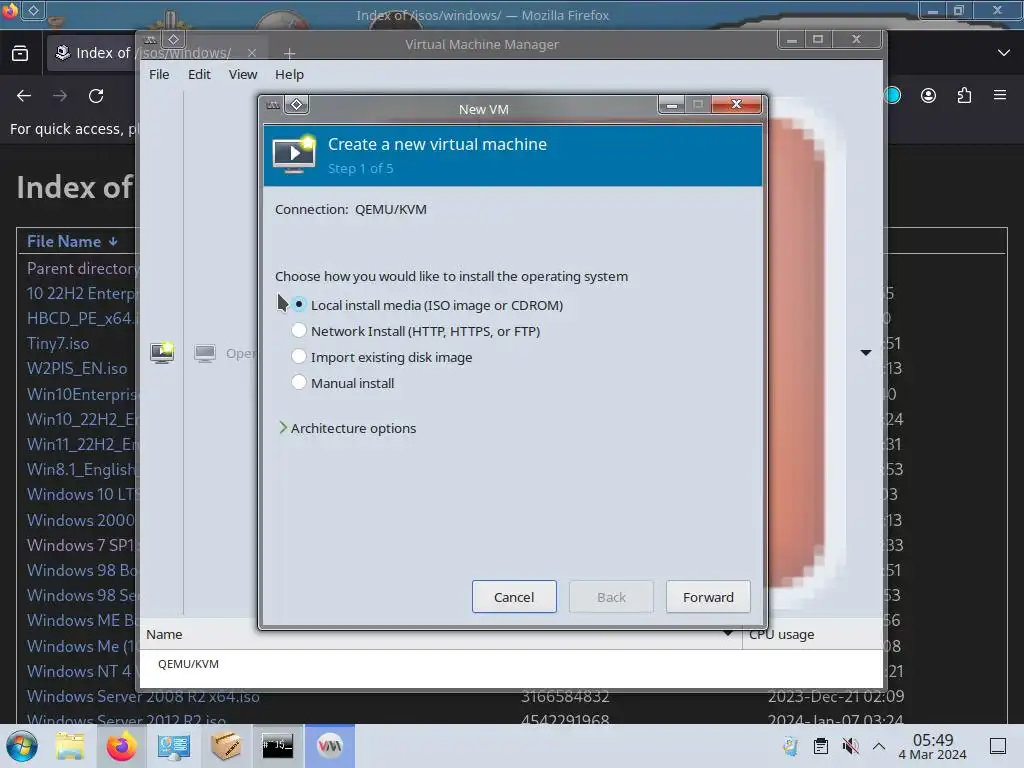The height and width of the screenshot is (768, 1024).
Task: Click New VM keep-on-top diamond icon
Action: [296, 104]
